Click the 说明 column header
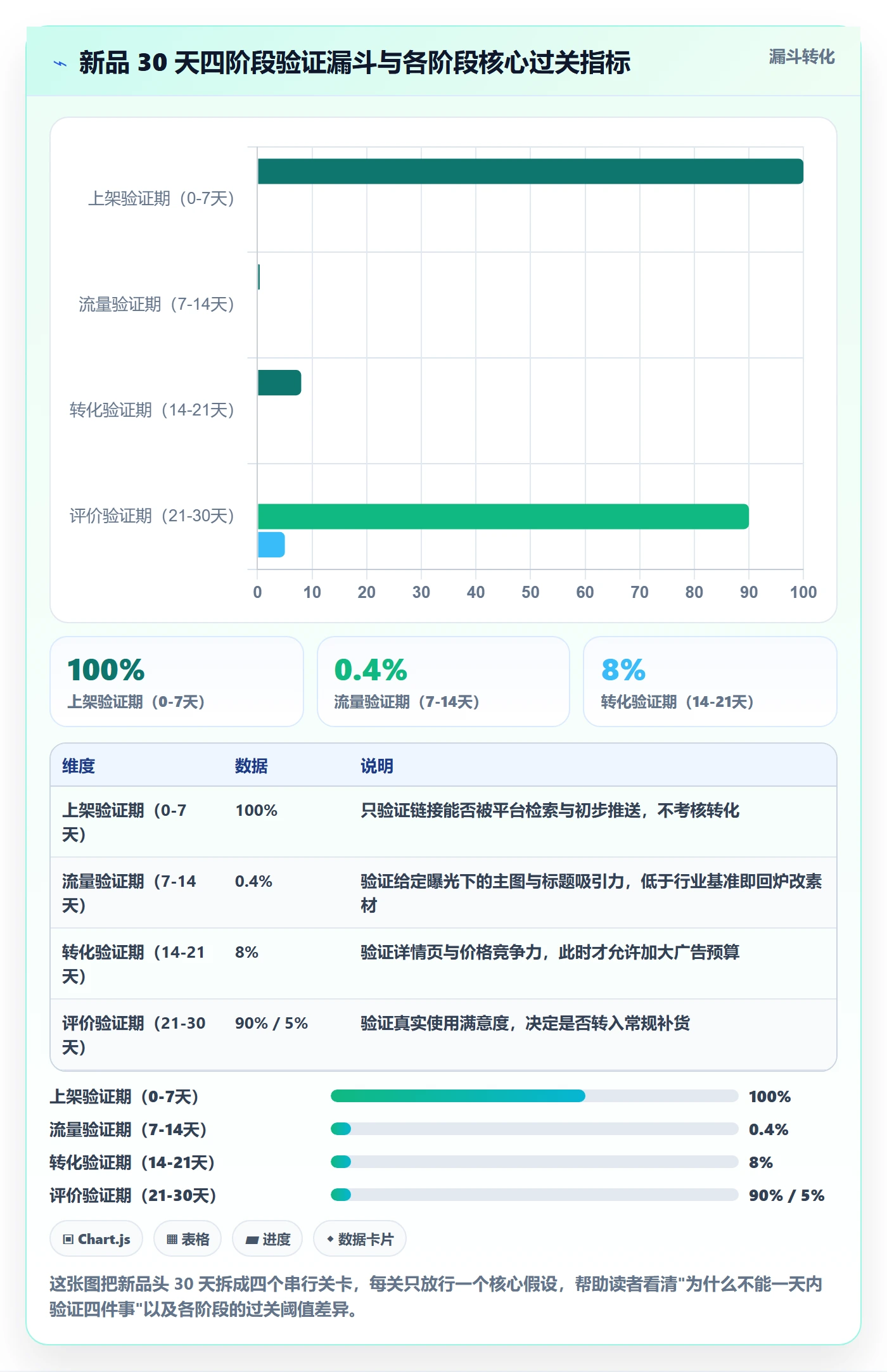The height and width of the screenshot is (1372, 887). [377, 766]
